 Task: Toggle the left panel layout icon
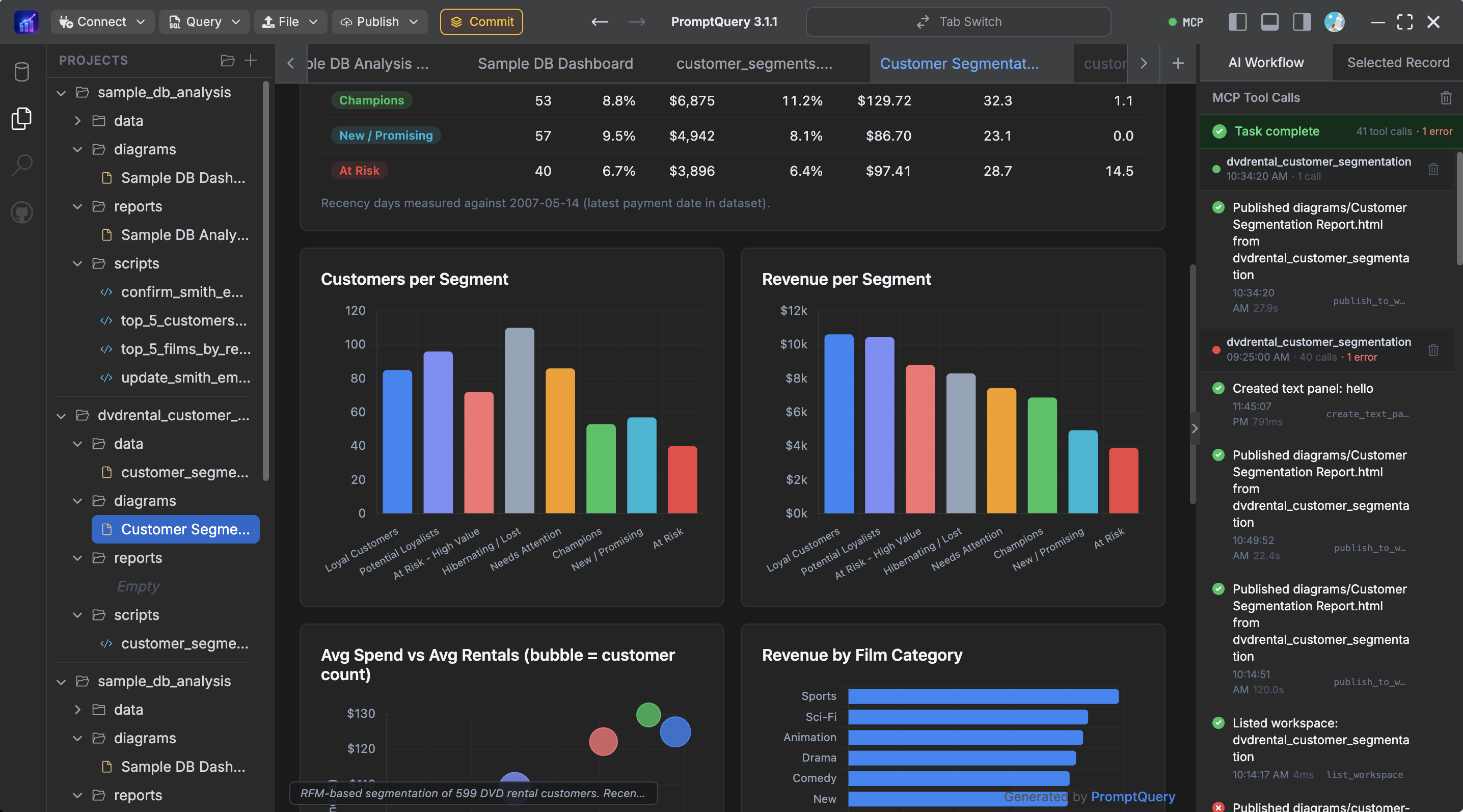point(1237,21)
